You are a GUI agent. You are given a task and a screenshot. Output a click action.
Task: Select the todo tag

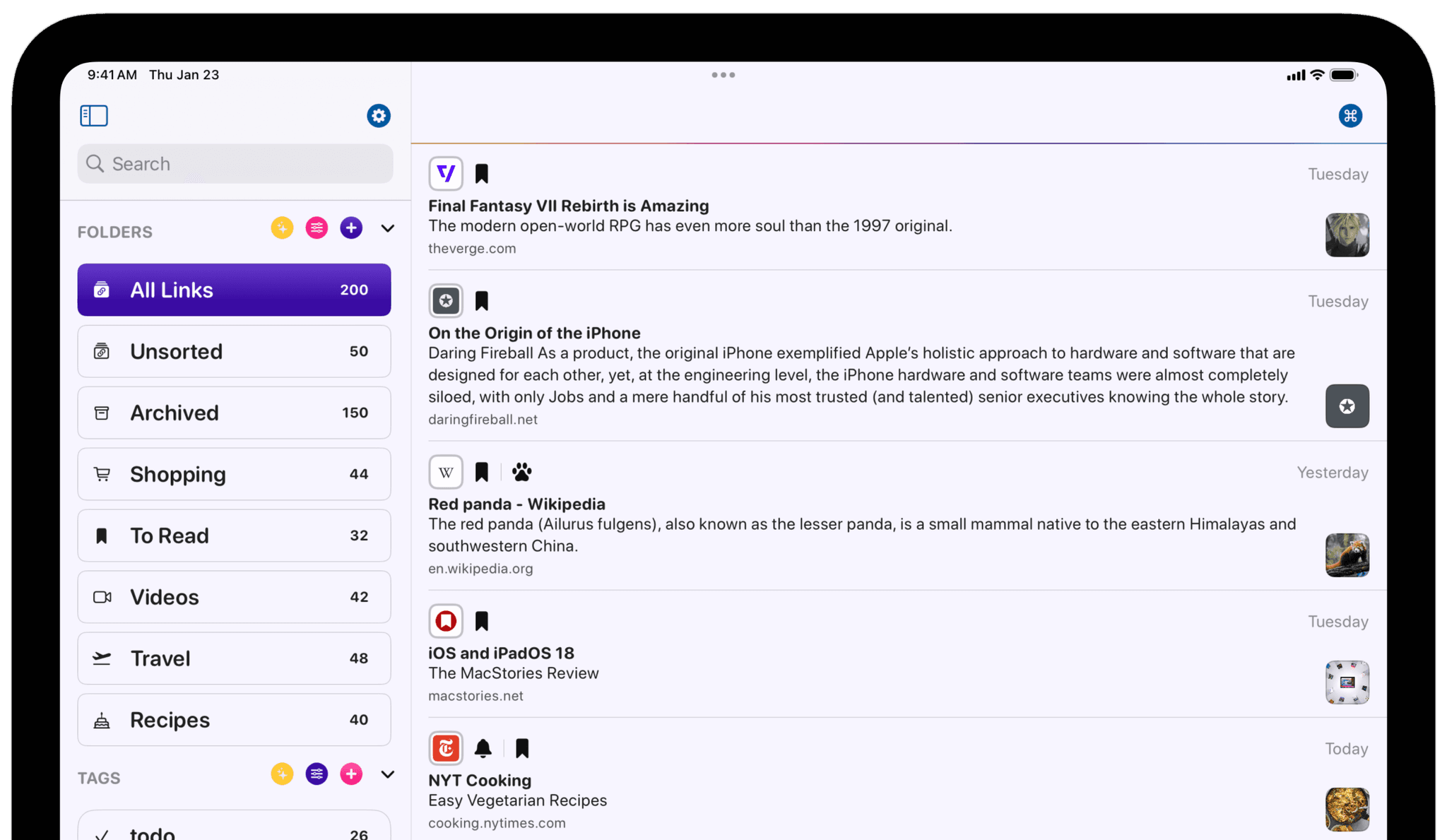click(x=234, y=825)
